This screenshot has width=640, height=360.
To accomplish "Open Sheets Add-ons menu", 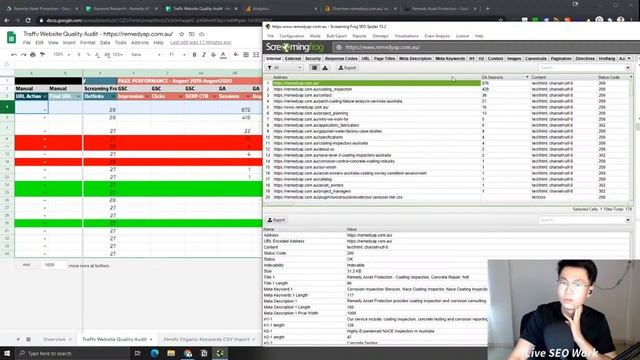I will tap(140, 42).
